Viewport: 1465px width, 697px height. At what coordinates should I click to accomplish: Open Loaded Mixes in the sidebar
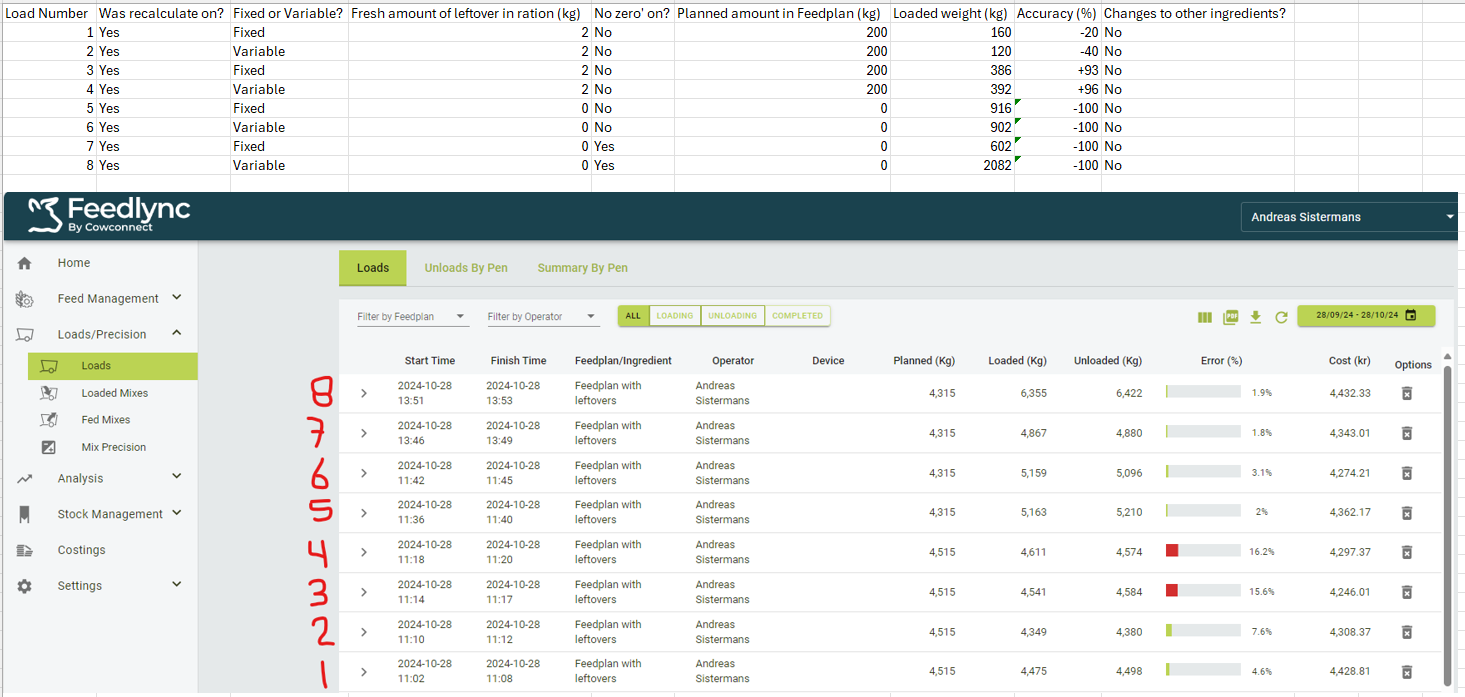114,393
